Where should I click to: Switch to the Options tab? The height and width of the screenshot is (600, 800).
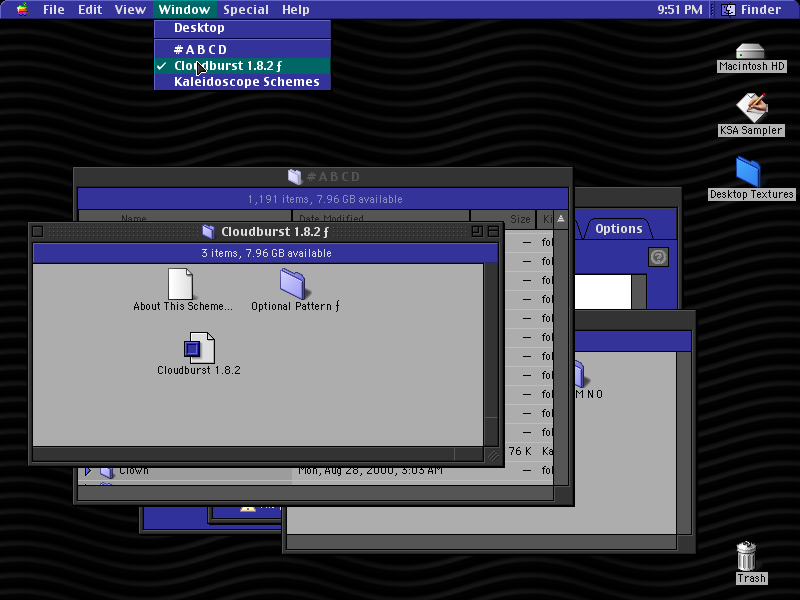click(618, 229)
